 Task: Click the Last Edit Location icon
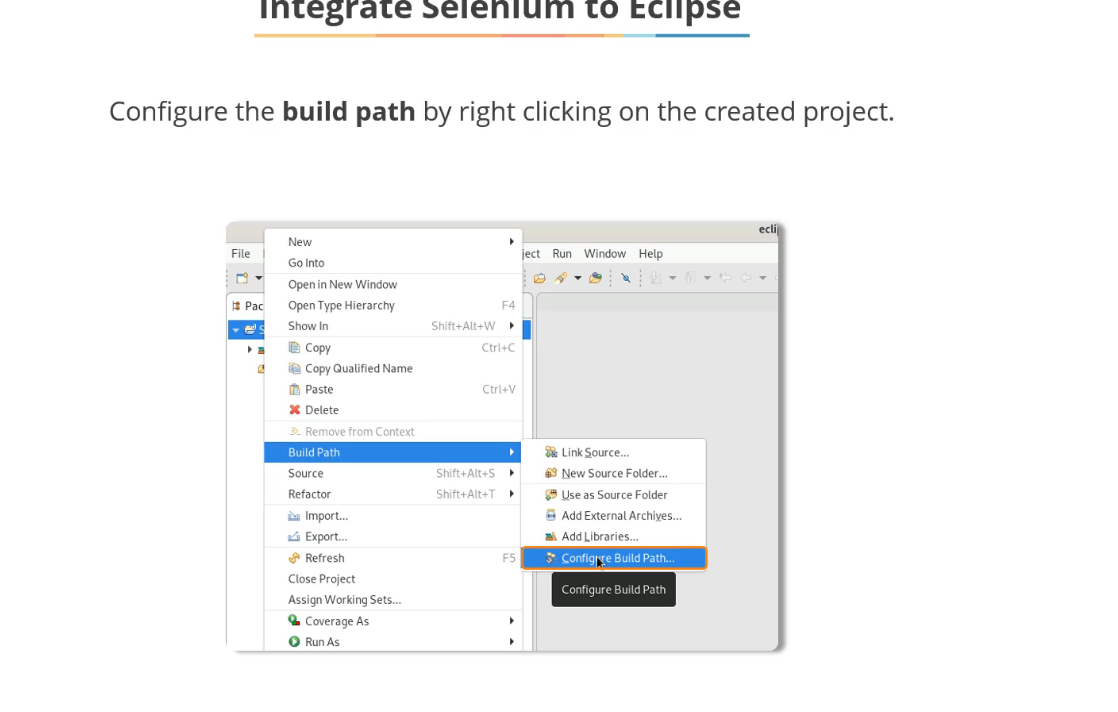(725, 278)
